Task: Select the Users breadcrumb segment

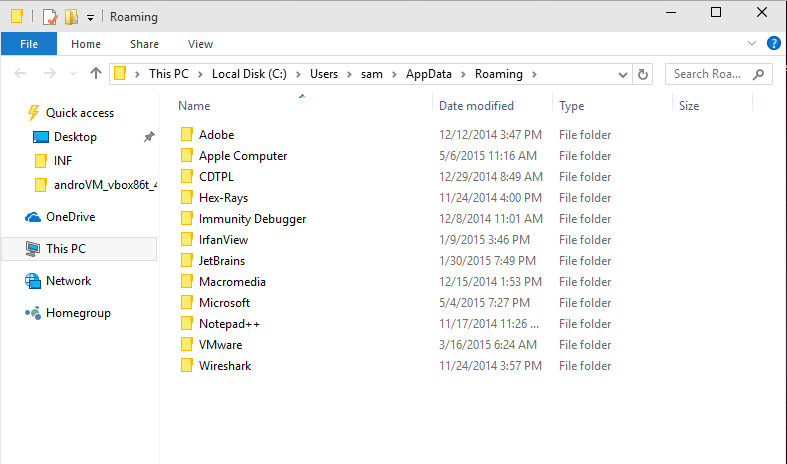Action: (x=324, y=74)
